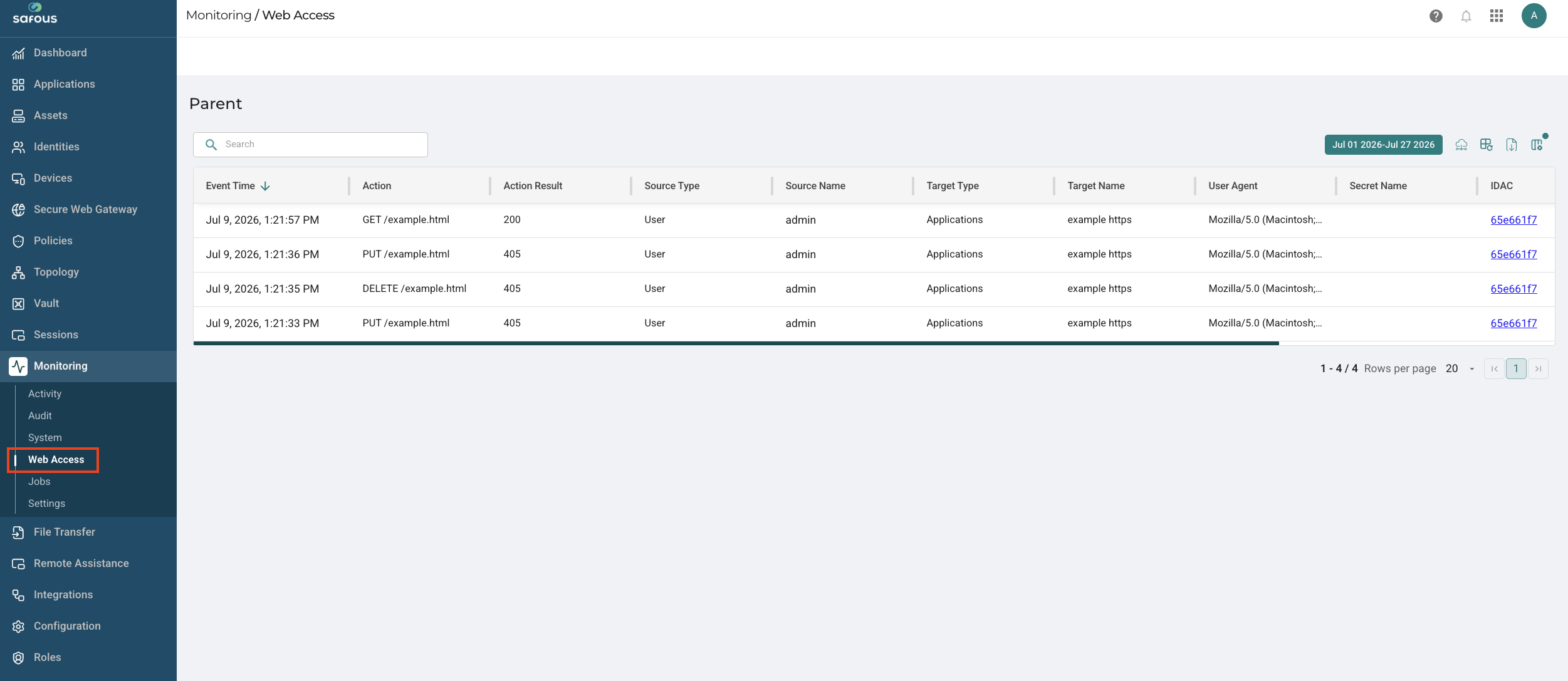Click the Jul 9, 2026, 1:21:33 PM cell
The height and width of the screenshot is (681, 1568).
pos(262,323)
